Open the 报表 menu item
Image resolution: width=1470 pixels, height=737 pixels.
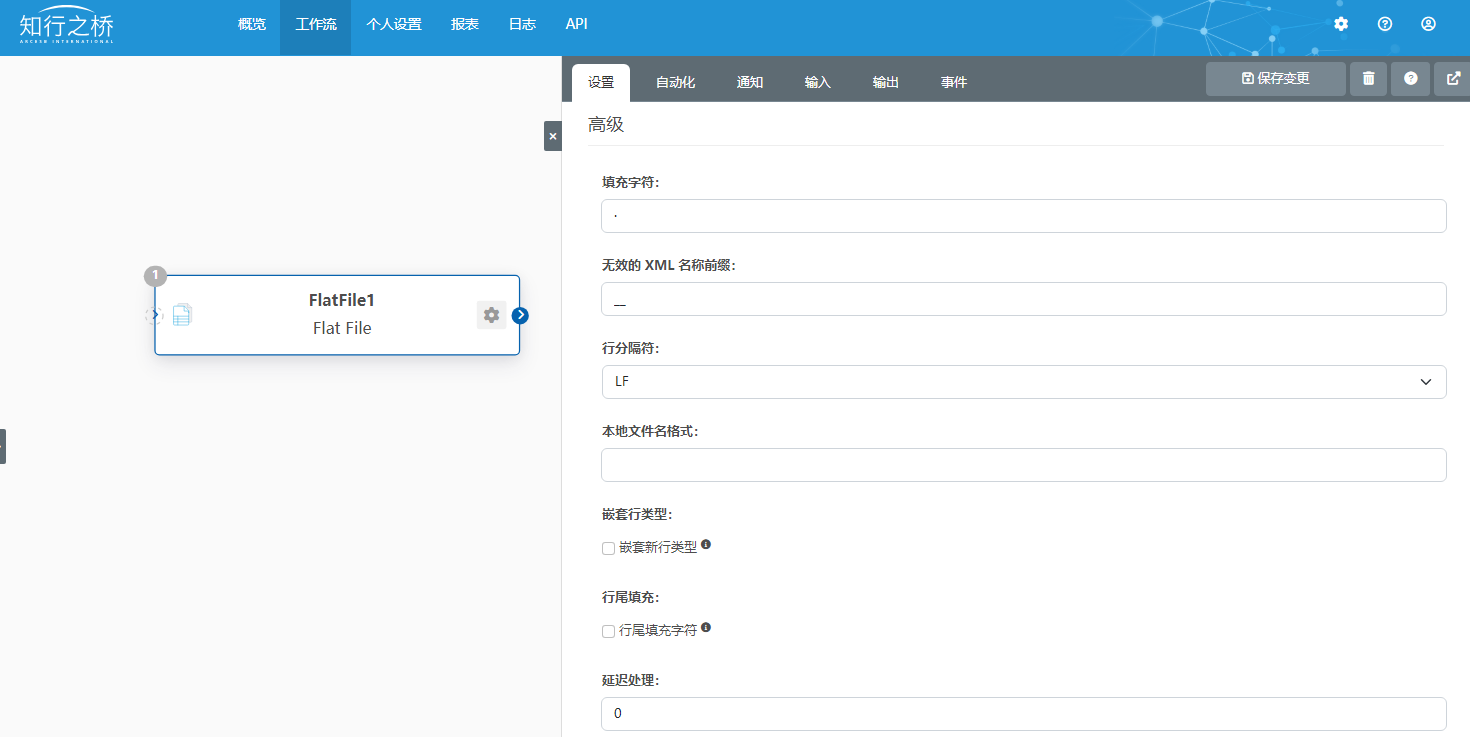(465, 24)
